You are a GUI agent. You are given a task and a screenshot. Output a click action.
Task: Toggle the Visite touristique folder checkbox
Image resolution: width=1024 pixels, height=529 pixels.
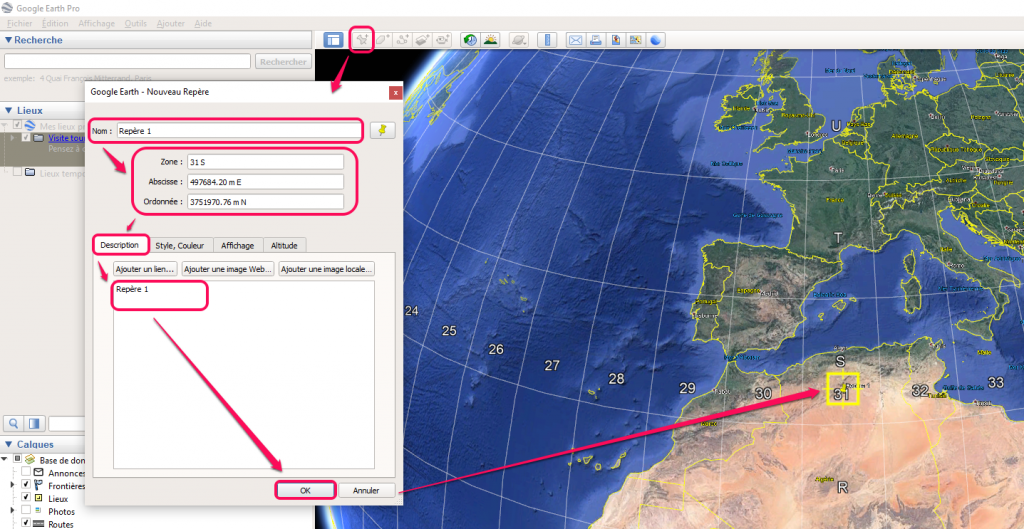pos(26,138)
